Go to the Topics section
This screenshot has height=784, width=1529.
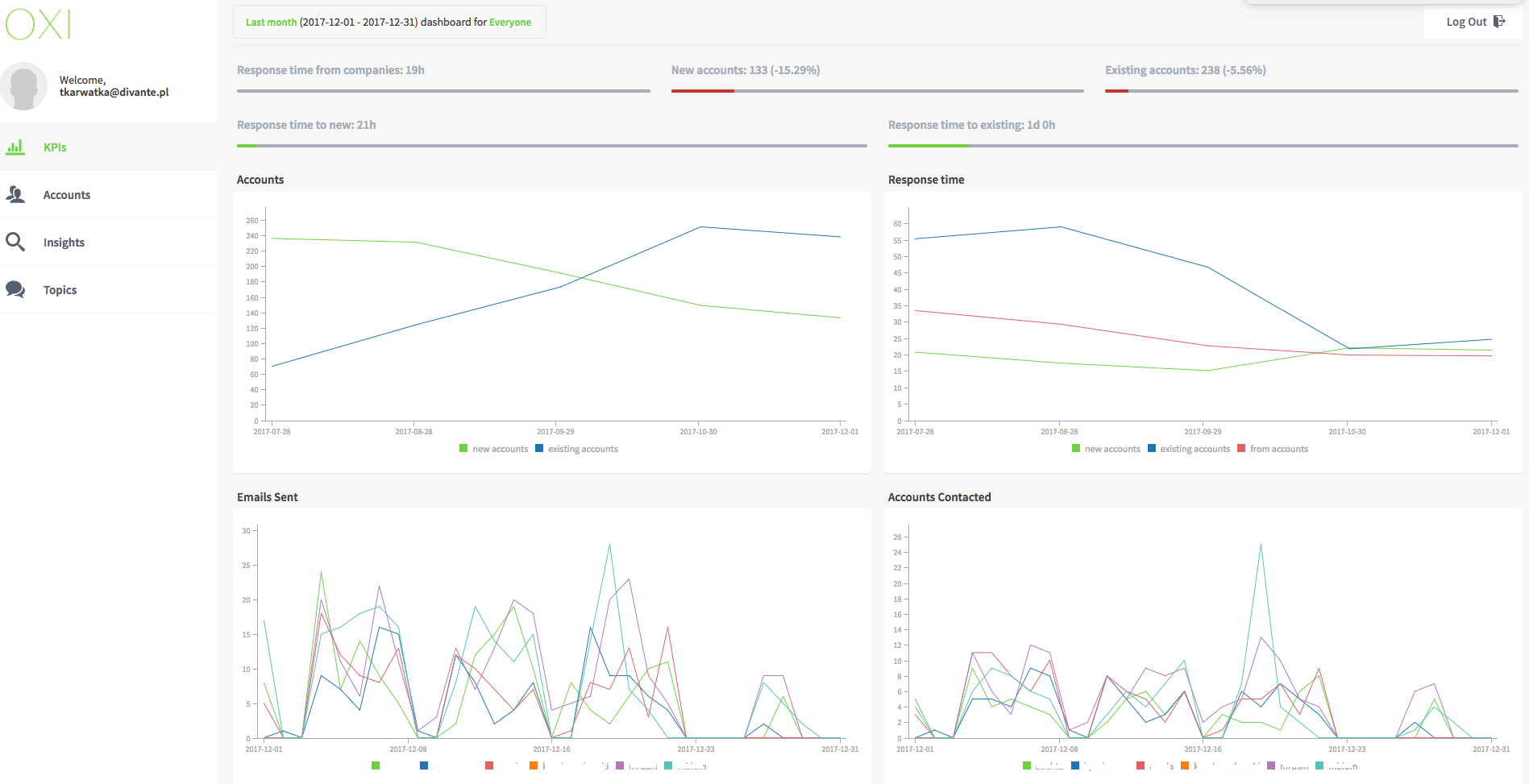click(x=108, y=289)
